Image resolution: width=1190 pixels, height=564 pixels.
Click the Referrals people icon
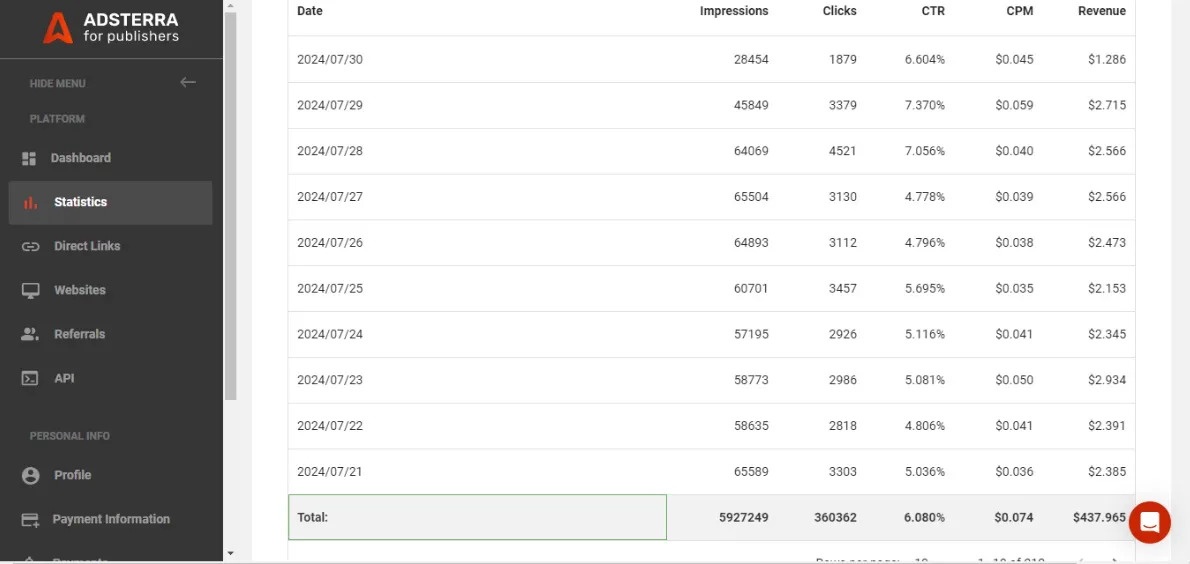[30, 334]
